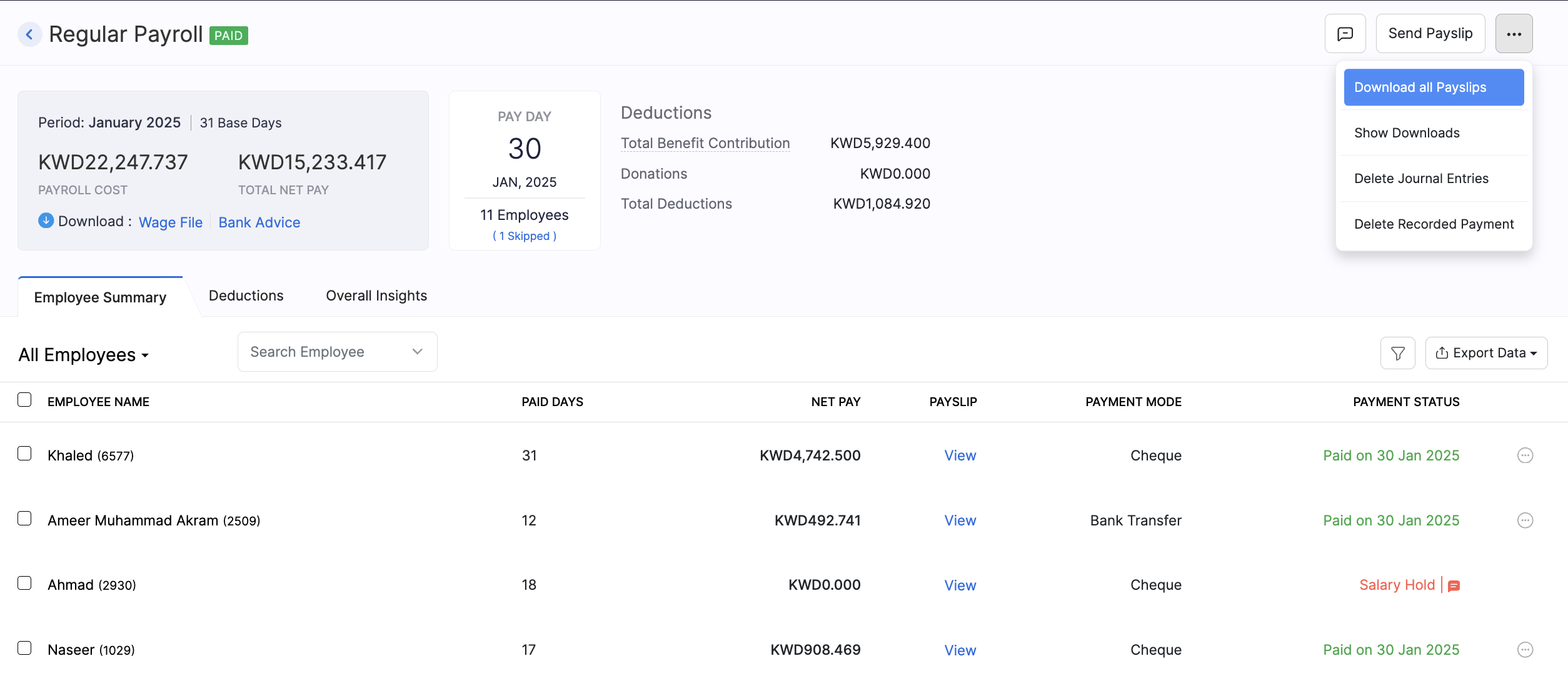
Task: Expand the All Employees dropdown
Action: tap(84, 355)
